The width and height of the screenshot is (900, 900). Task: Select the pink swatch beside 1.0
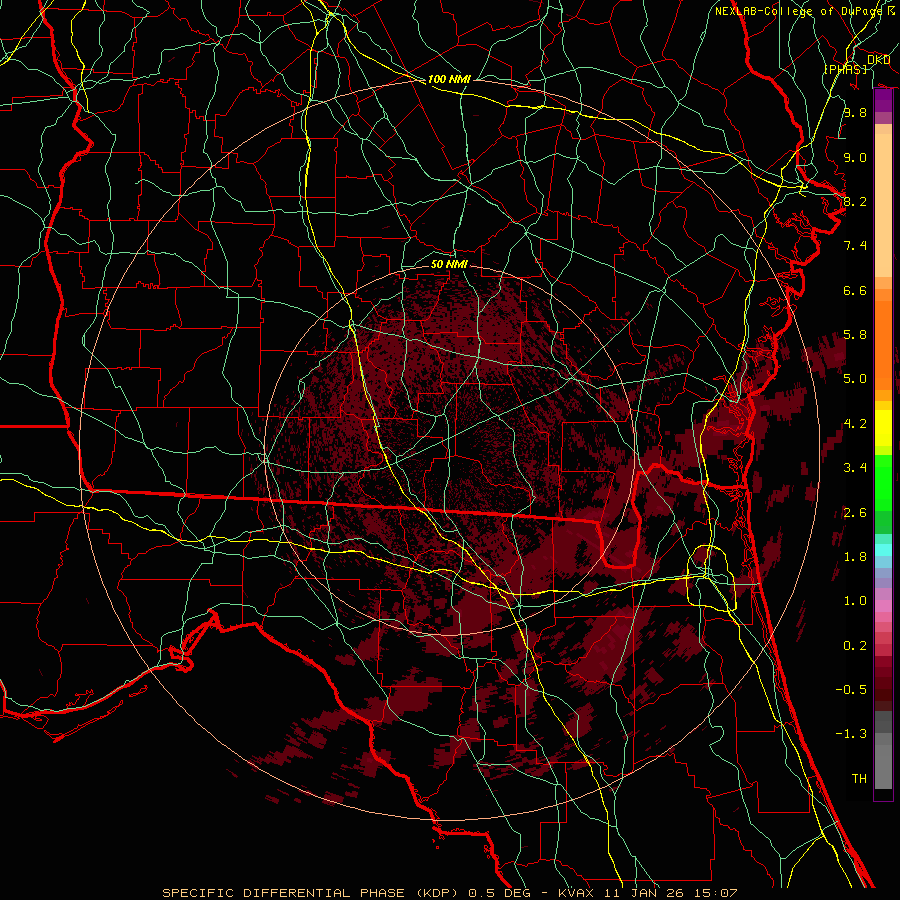883,601
